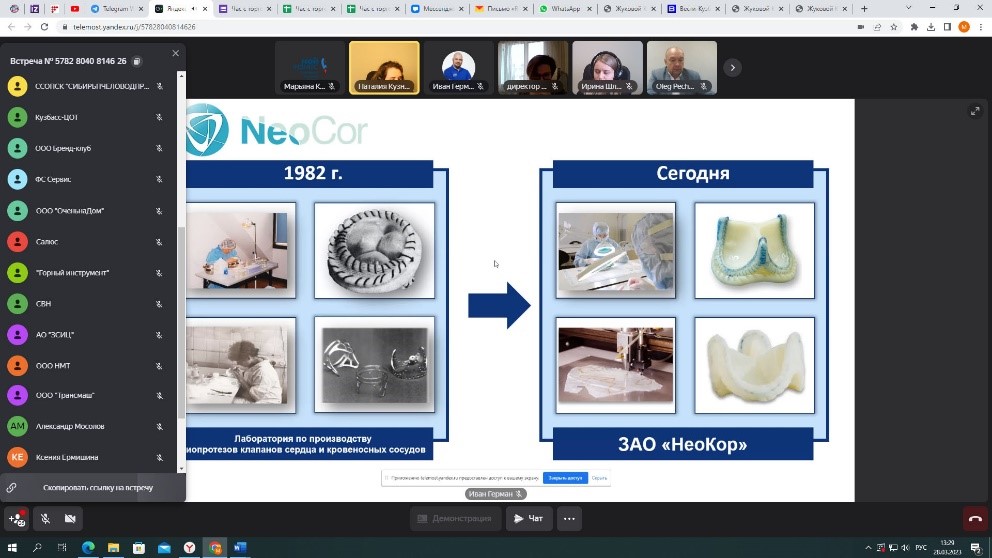This screenshot has width=992, height=558.
Task: Click the red hang up call button
Action: coord(975,518)
